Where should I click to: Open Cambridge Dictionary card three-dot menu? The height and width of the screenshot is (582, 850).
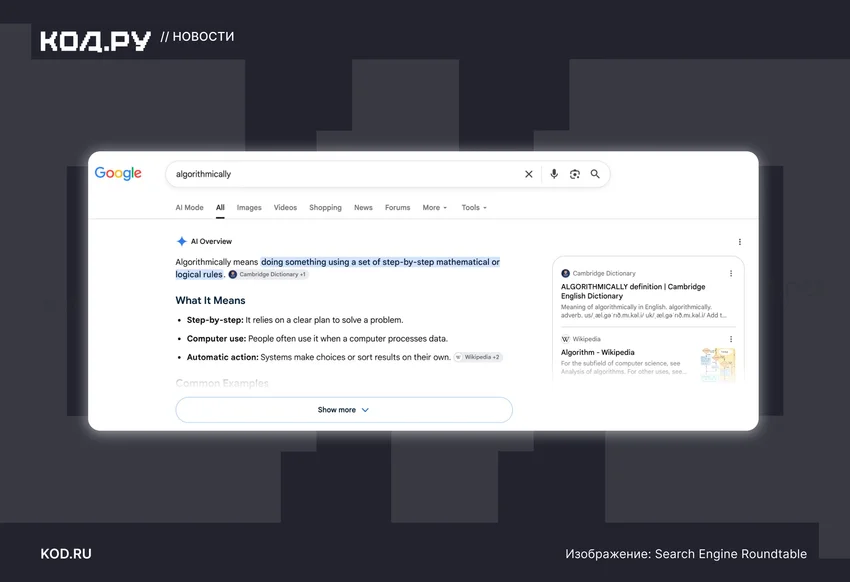731,274
